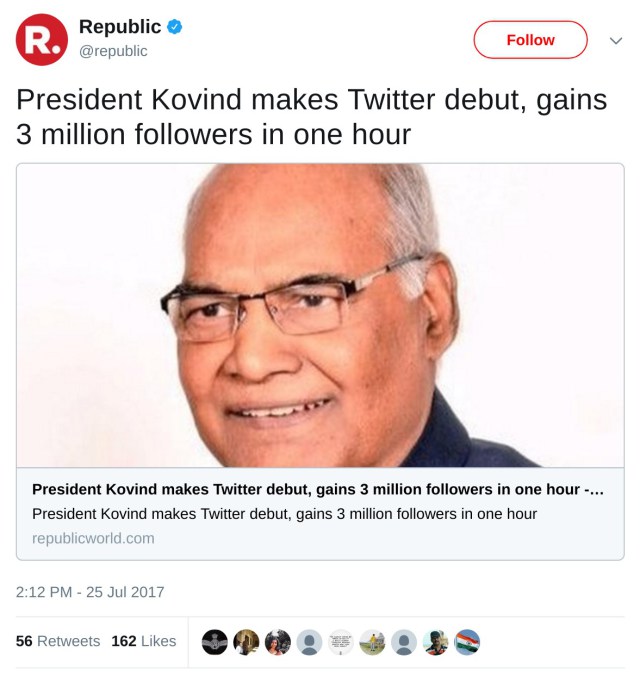Click the third liker avatar, woman's photo
This screenshot has width=640, height=675.
pyautogui.click(x=279, y=642)
